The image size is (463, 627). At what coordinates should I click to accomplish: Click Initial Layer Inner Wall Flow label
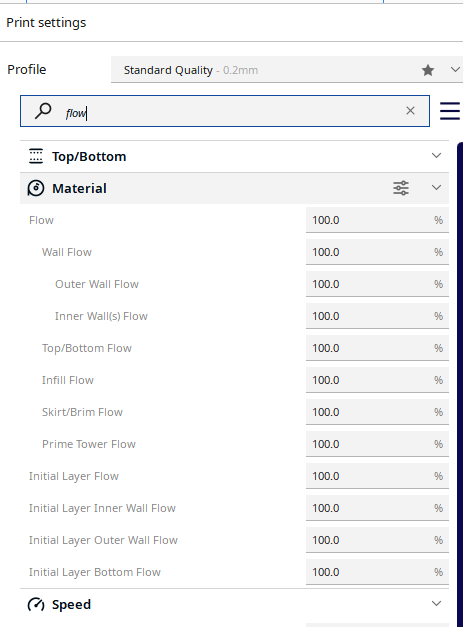[102, 508]
